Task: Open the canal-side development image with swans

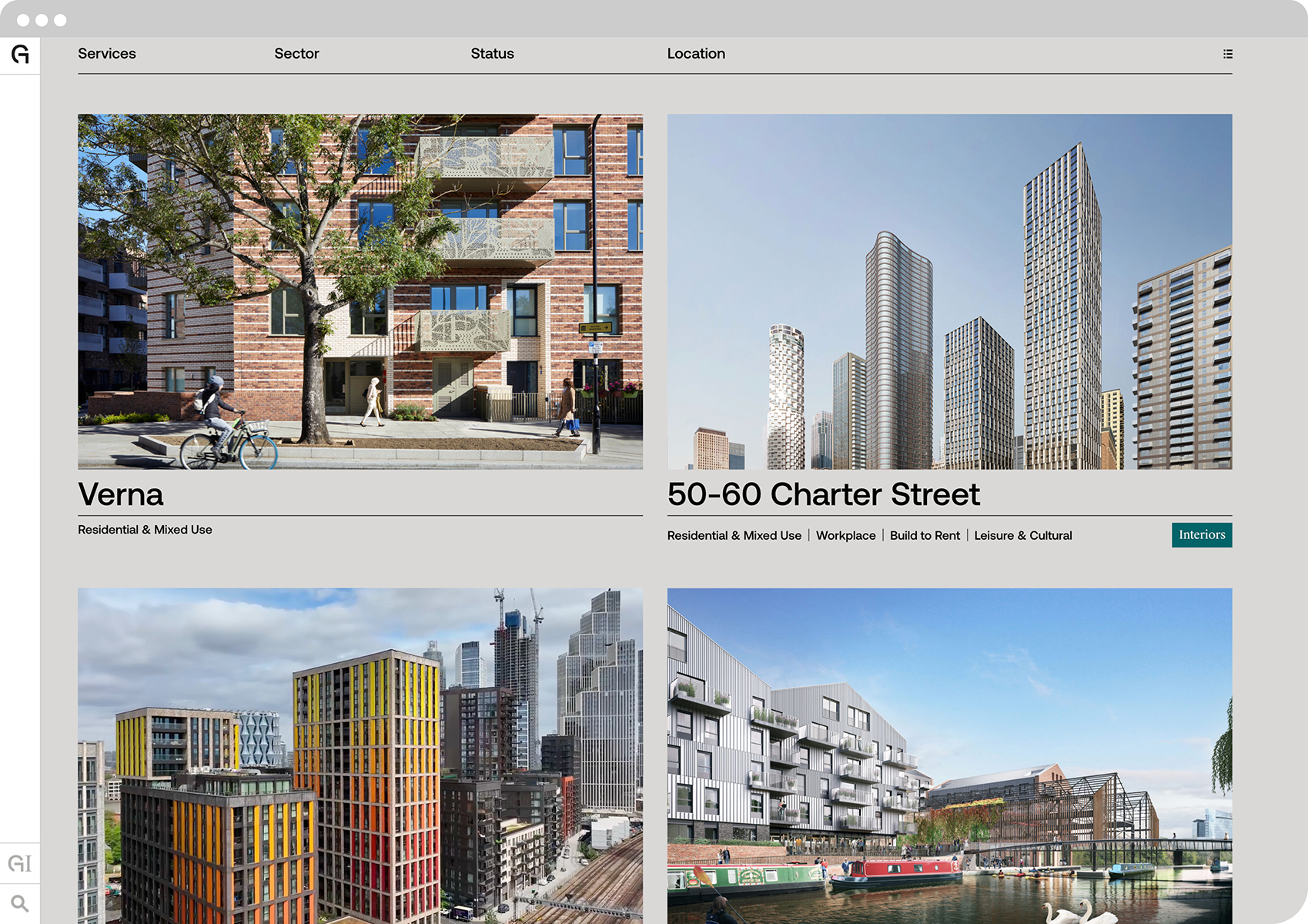Action: [949, 755]
